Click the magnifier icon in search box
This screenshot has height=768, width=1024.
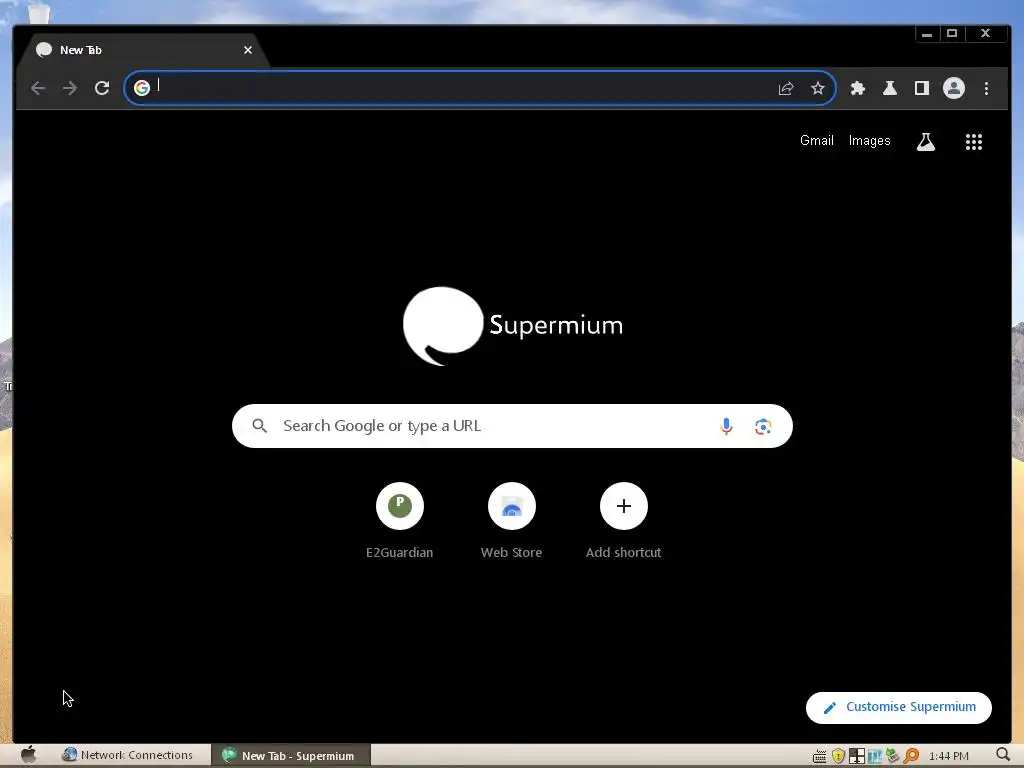coord(259,426)
